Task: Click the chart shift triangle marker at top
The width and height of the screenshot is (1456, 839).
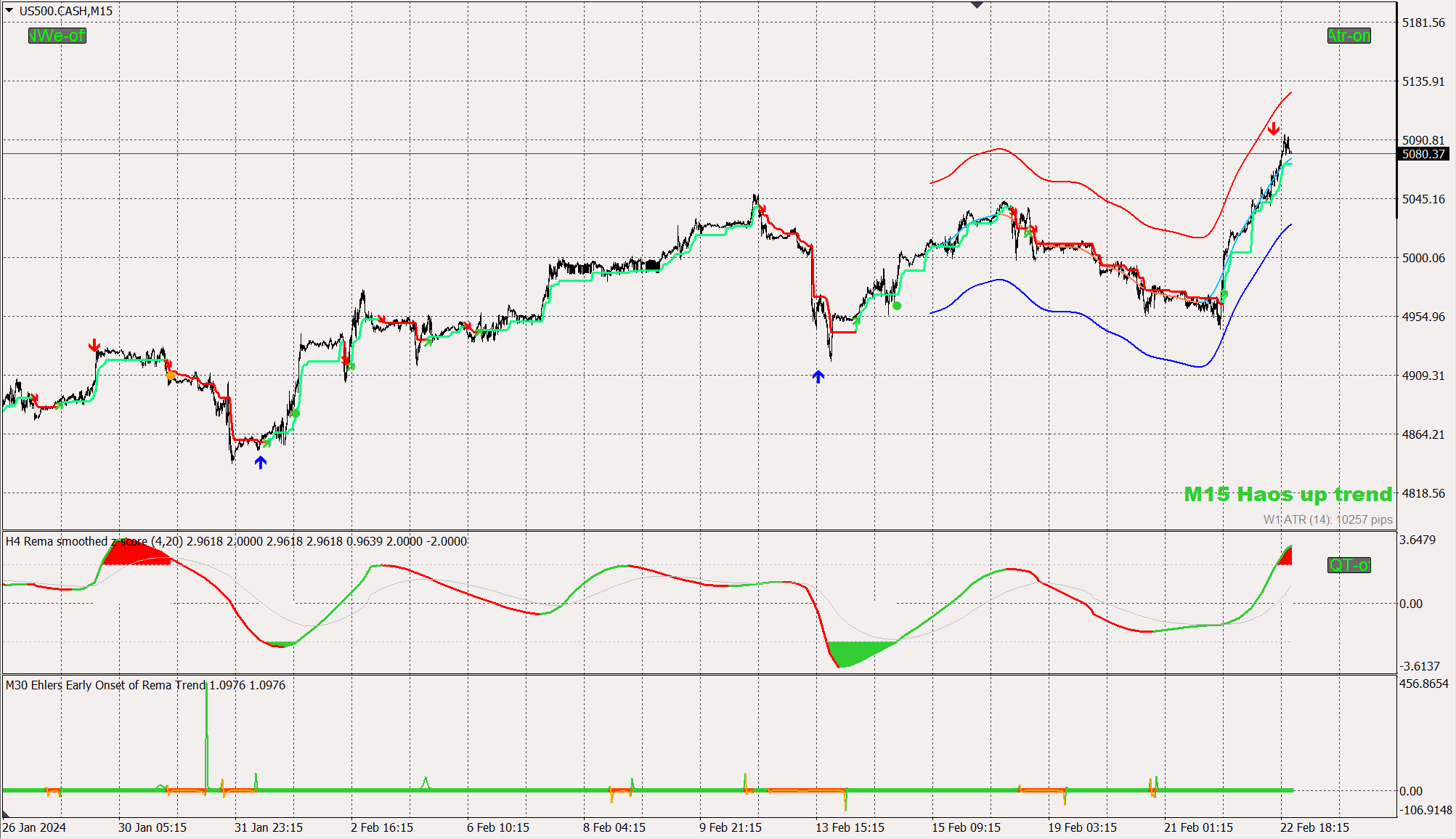Action: point(977,5)
